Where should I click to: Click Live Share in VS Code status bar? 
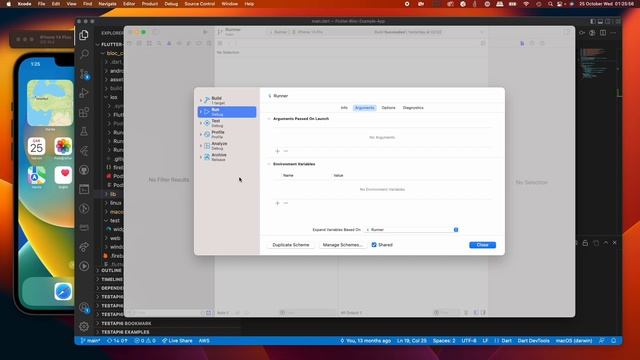point(177,340)
